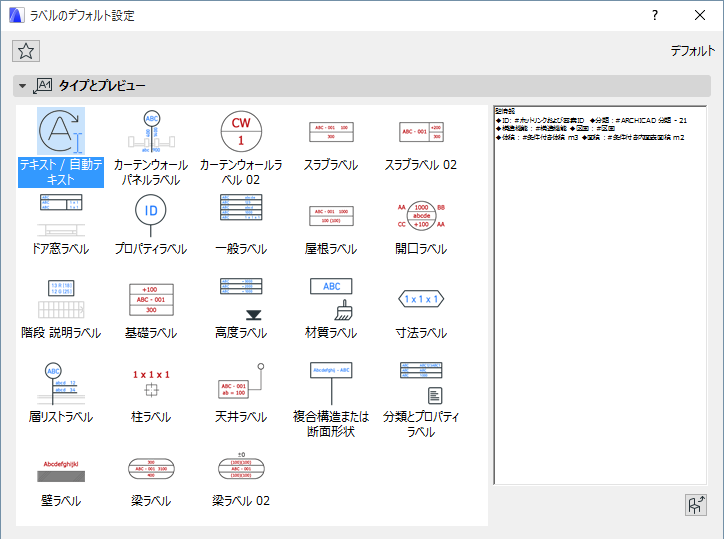Collapse the タイプとプレビュー panel
Viewport: 724px width, 539px height.
[22, 86]
